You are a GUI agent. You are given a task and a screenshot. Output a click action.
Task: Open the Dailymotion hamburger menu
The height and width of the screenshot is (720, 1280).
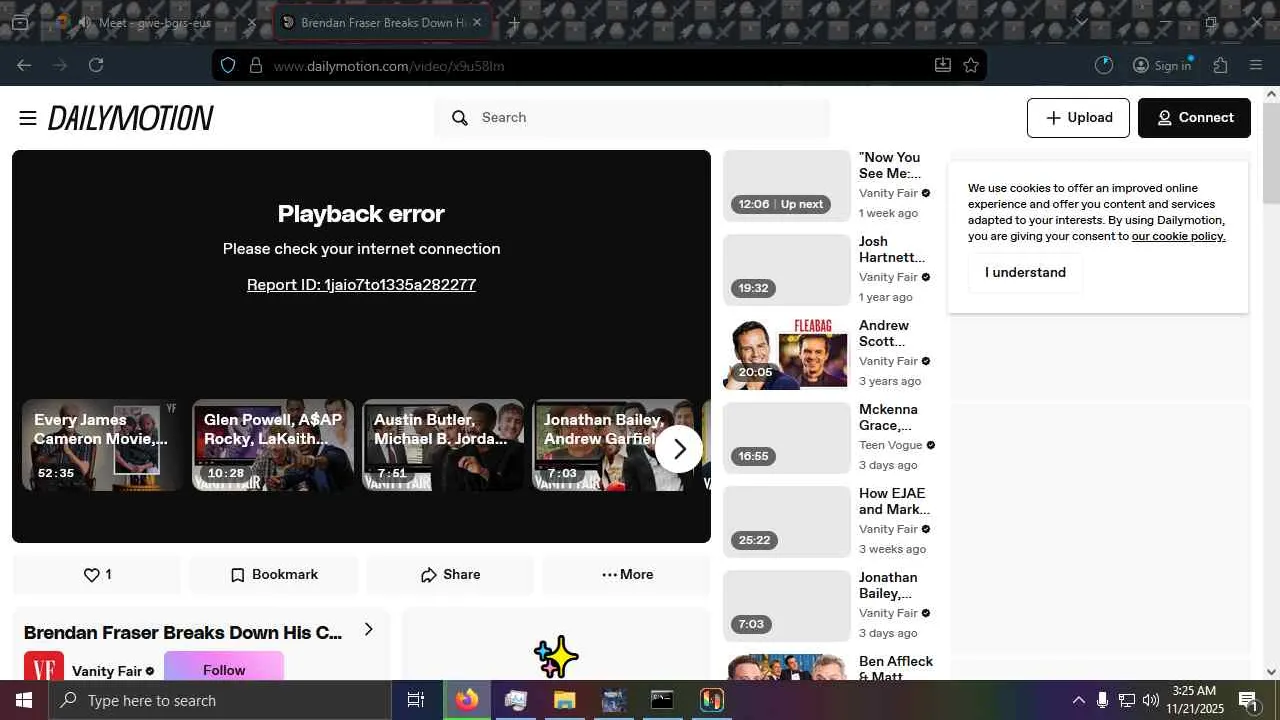coord(28,118)
